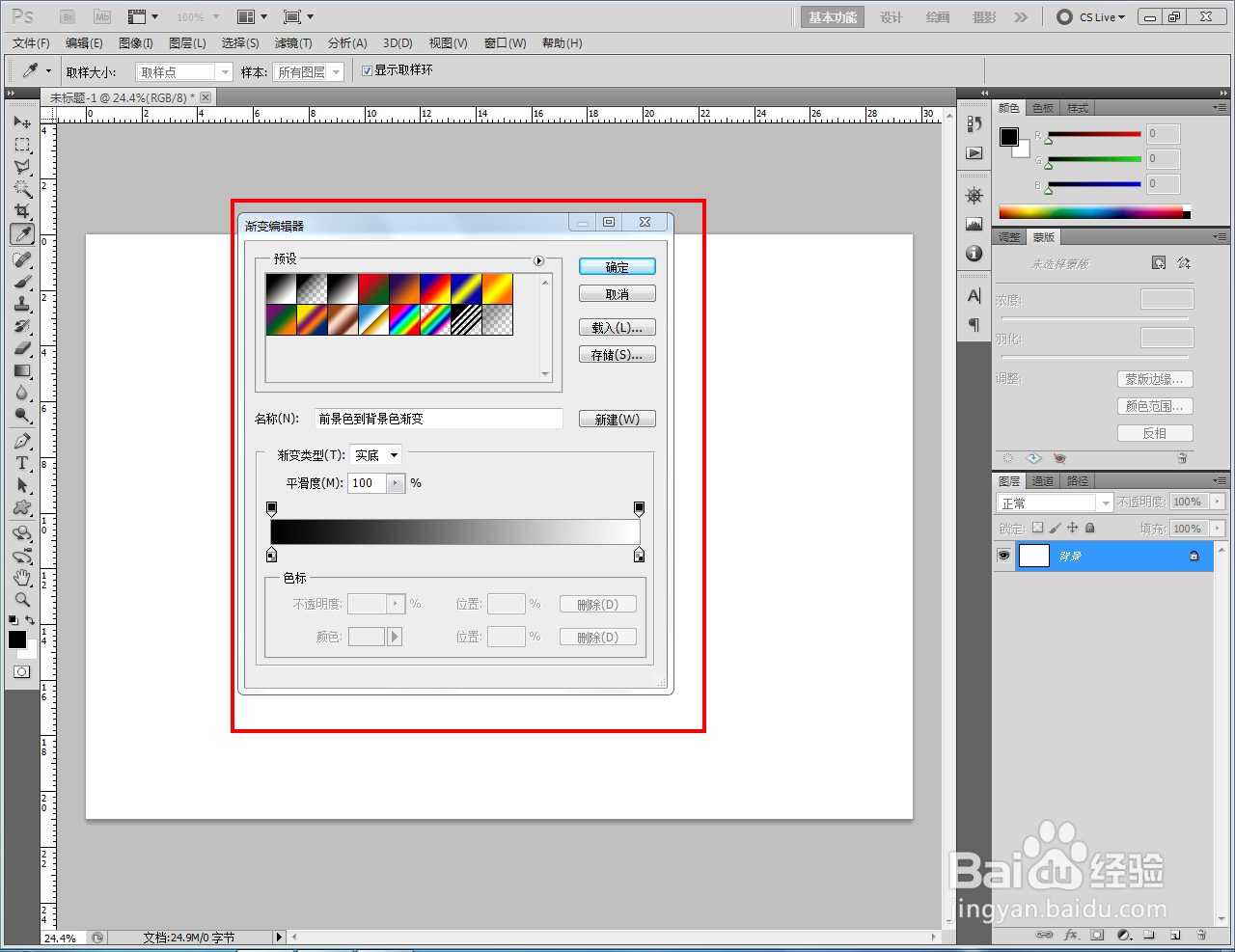Toggle lock image pixels
The height and width of the screenshot is (952, 1235).
pyautogui.click(x=1055, y=528)
